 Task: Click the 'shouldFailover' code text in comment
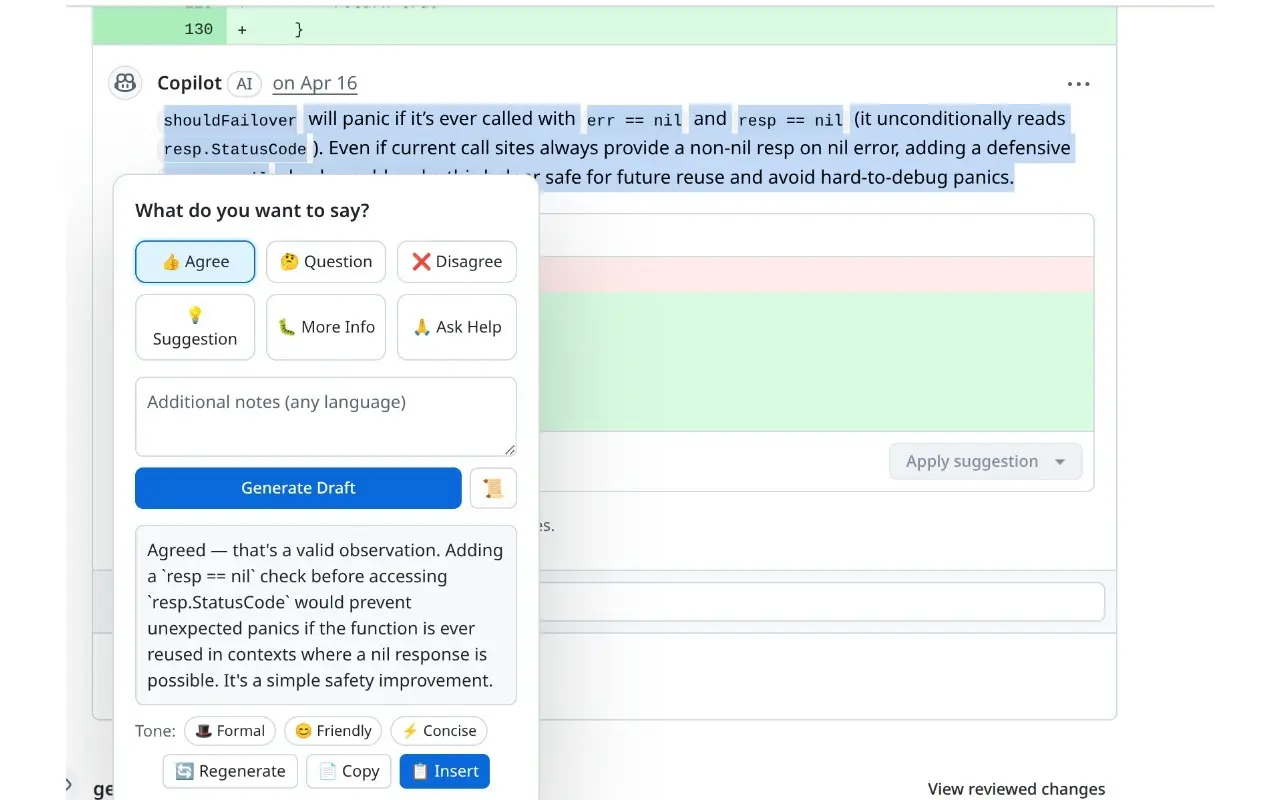(x=230, y=120)
